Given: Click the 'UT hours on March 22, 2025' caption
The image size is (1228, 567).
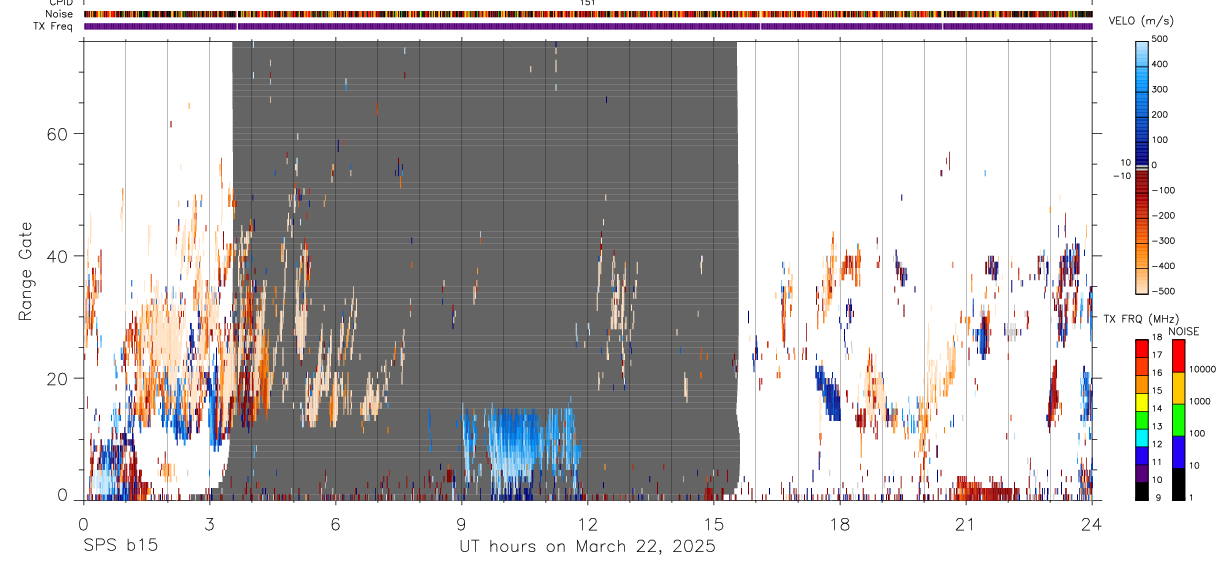Looking at the screenshot, I should tap(587, 546).
